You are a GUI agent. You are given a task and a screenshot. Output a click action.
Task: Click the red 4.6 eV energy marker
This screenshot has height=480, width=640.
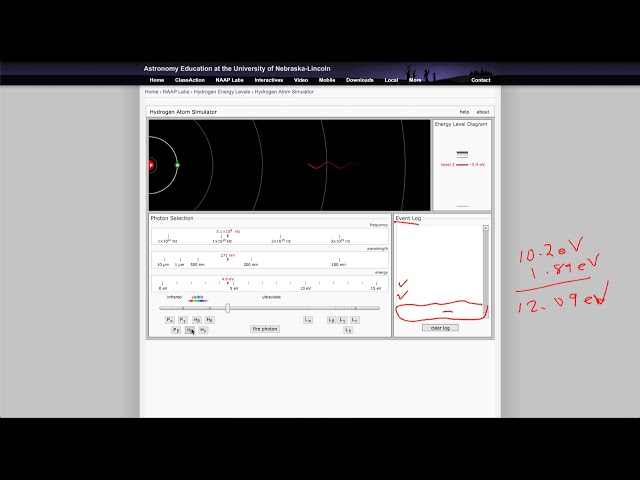point(228,281)
